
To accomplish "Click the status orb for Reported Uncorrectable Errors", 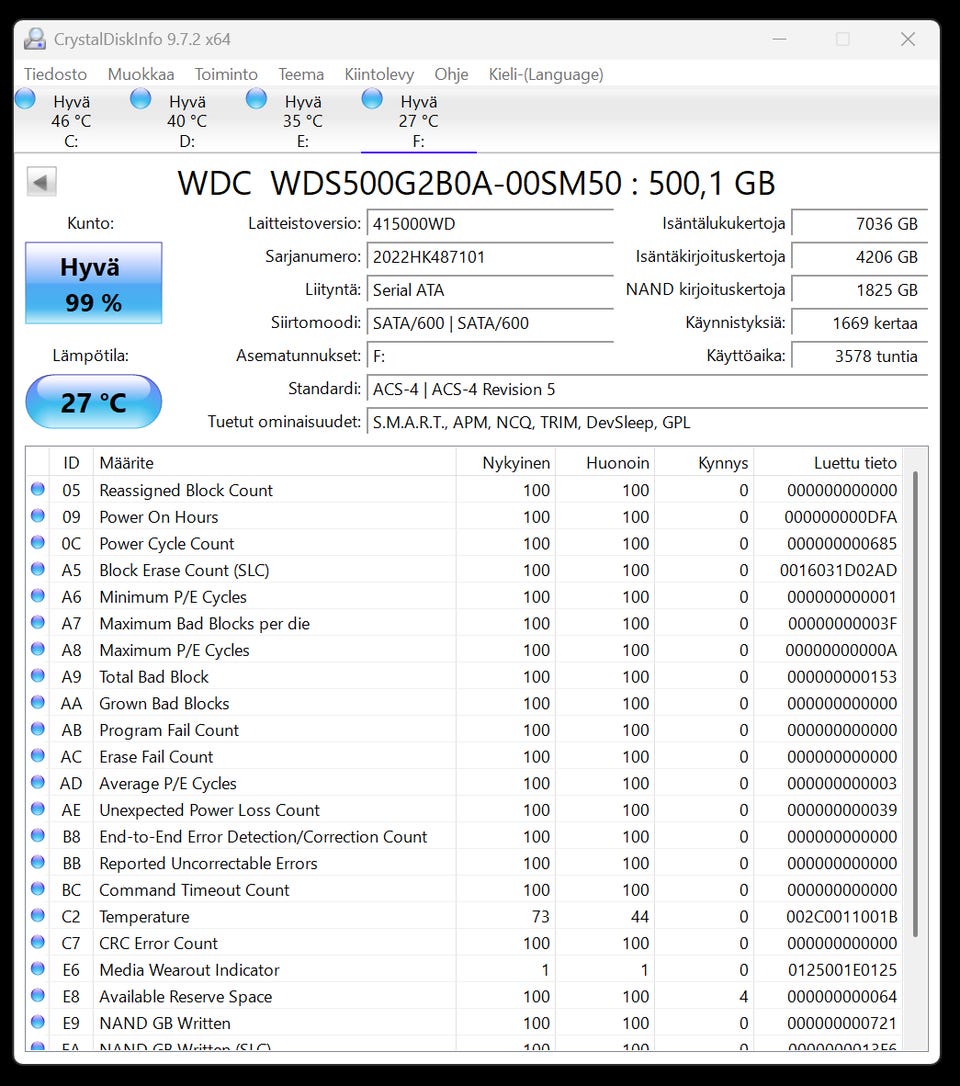I will 38,862.
